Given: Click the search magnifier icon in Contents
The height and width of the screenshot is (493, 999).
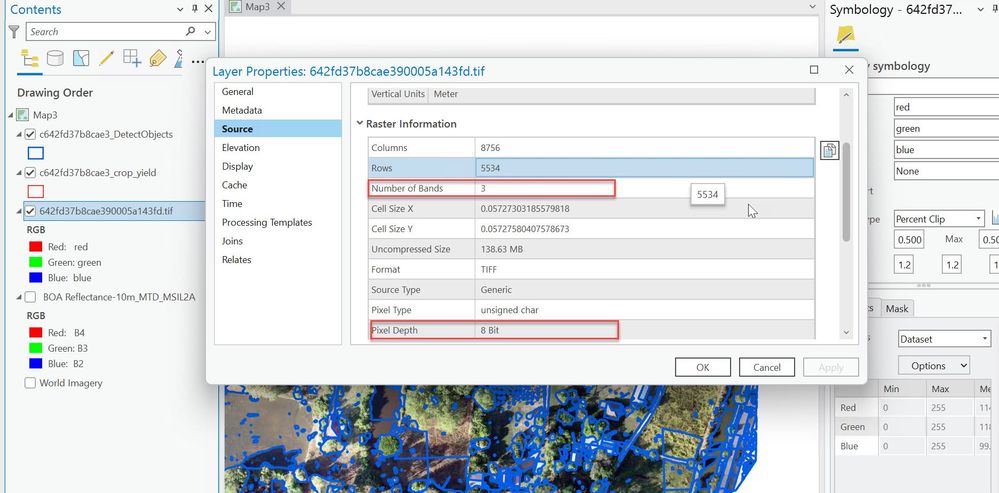Looking at the screenshot, I should (x=190, y=31).
